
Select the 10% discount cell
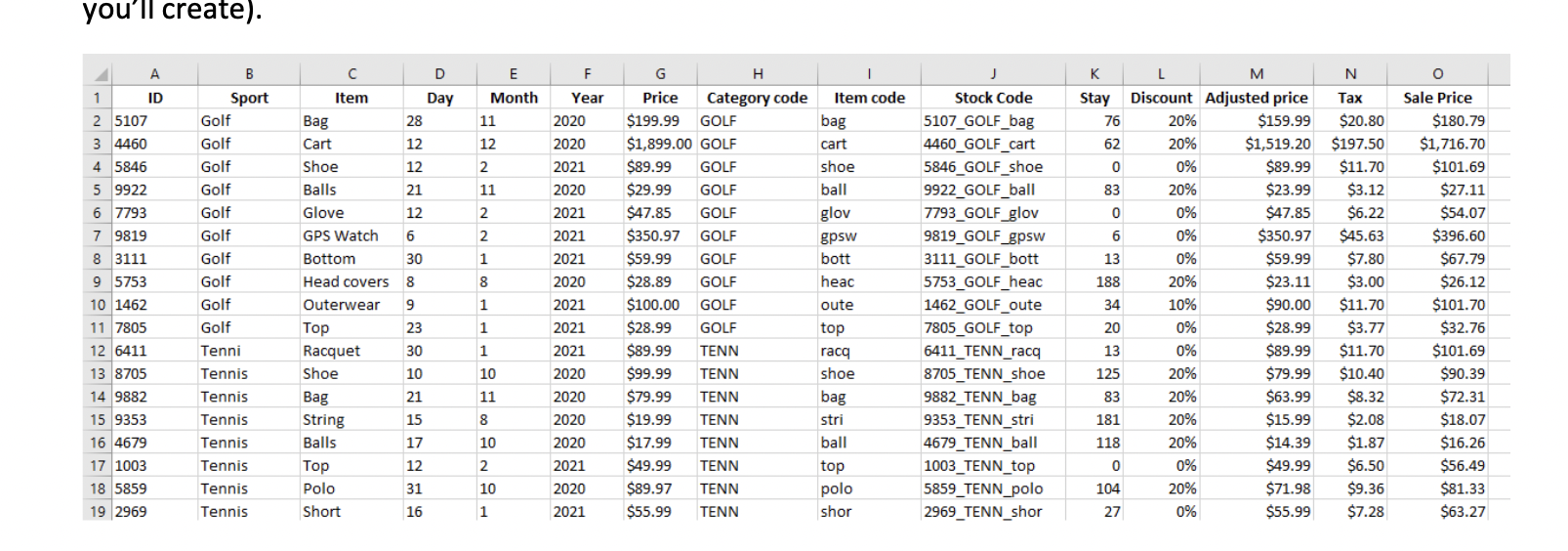(x=1161, y=305)
